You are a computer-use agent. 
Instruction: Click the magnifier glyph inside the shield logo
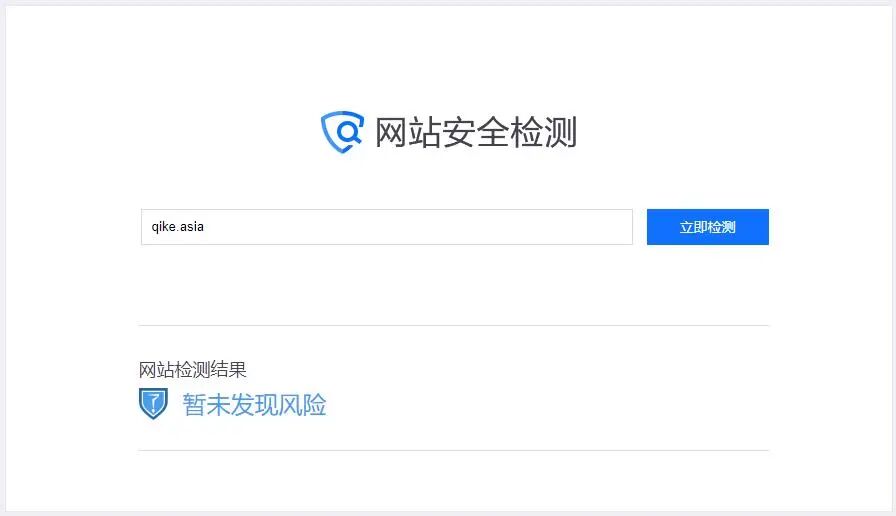[x=348, y=132]
